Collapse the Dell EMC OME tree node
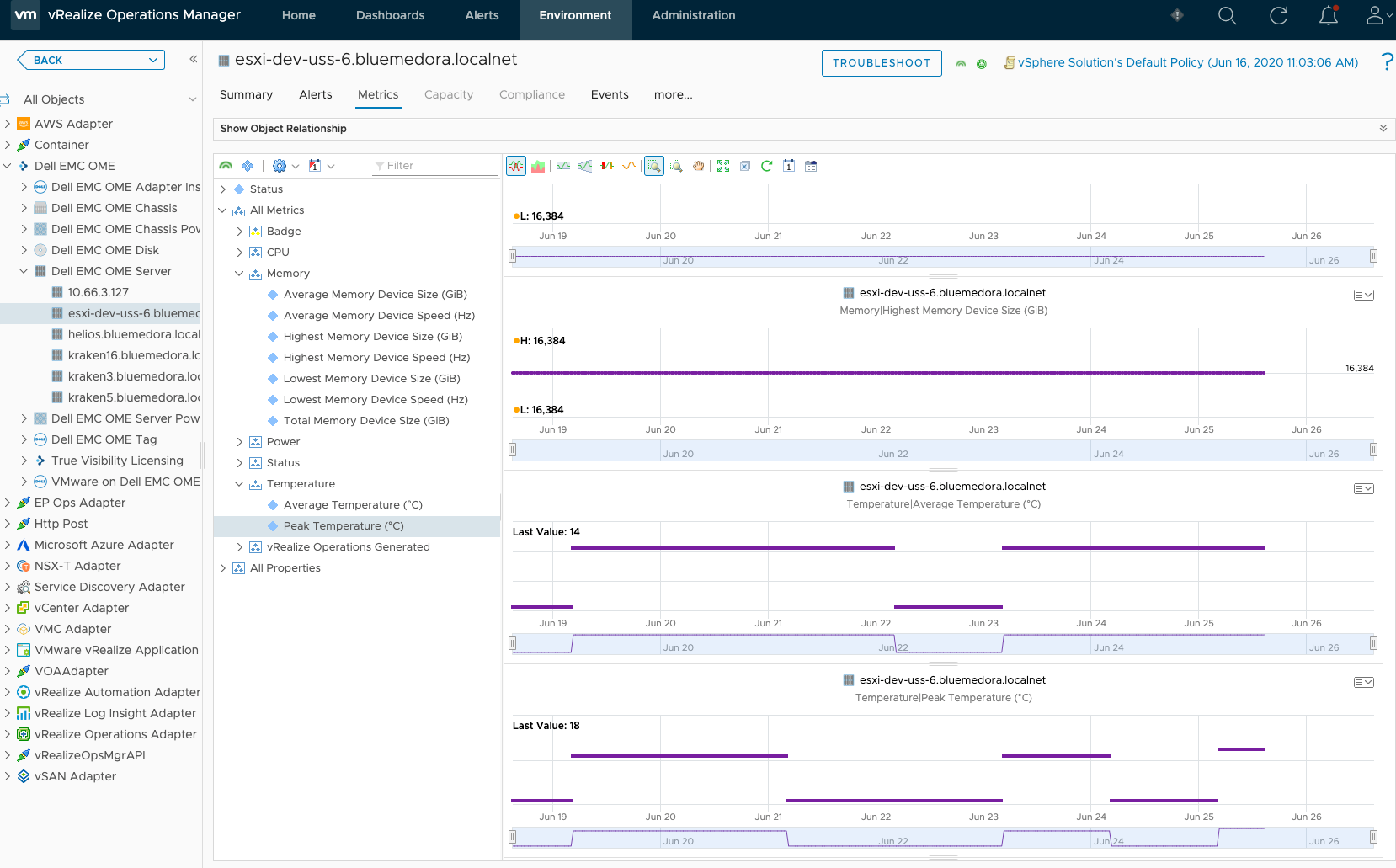 tap(8, 166)
